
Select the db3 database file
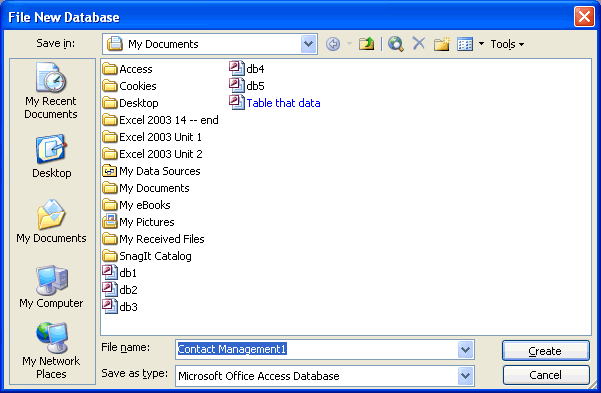pos(120,306)
